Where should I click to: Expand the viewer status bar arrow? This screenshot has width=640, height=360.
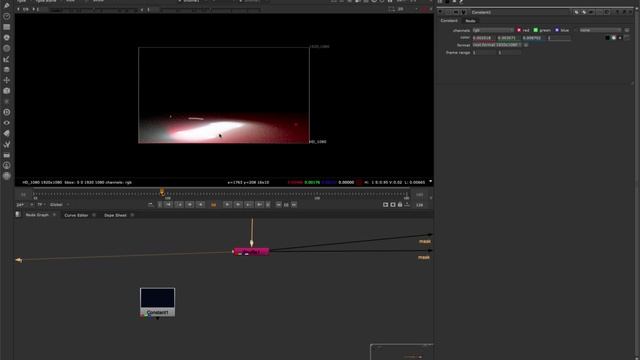tap(430, 182)
